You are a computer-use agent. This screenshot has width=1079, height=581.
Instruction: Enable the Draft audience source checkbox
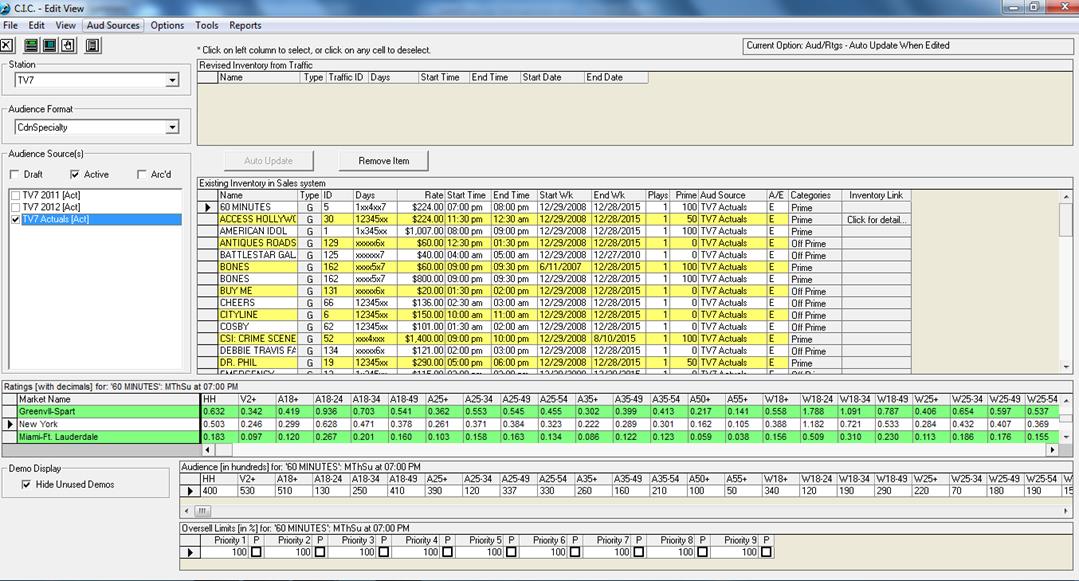[15, 174]
